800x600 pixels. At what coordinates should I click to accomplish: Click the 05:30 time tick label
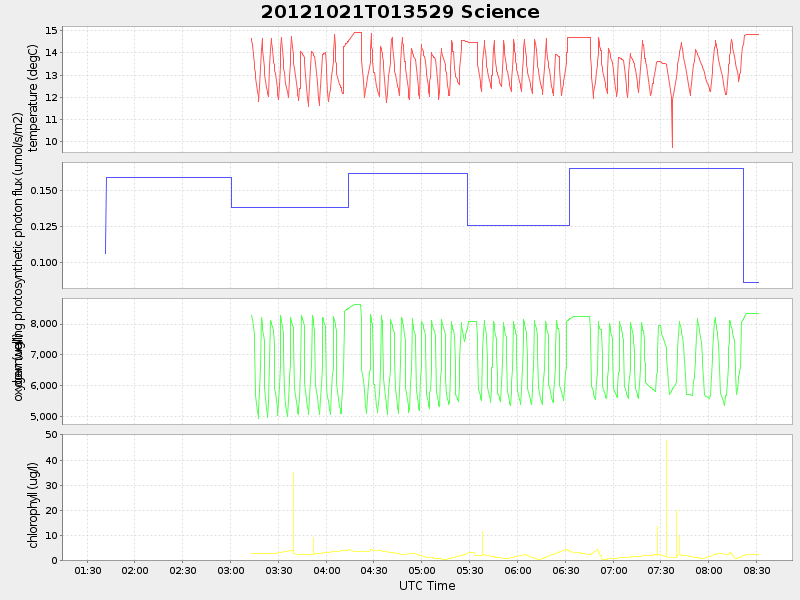click(x=470, y=570)
